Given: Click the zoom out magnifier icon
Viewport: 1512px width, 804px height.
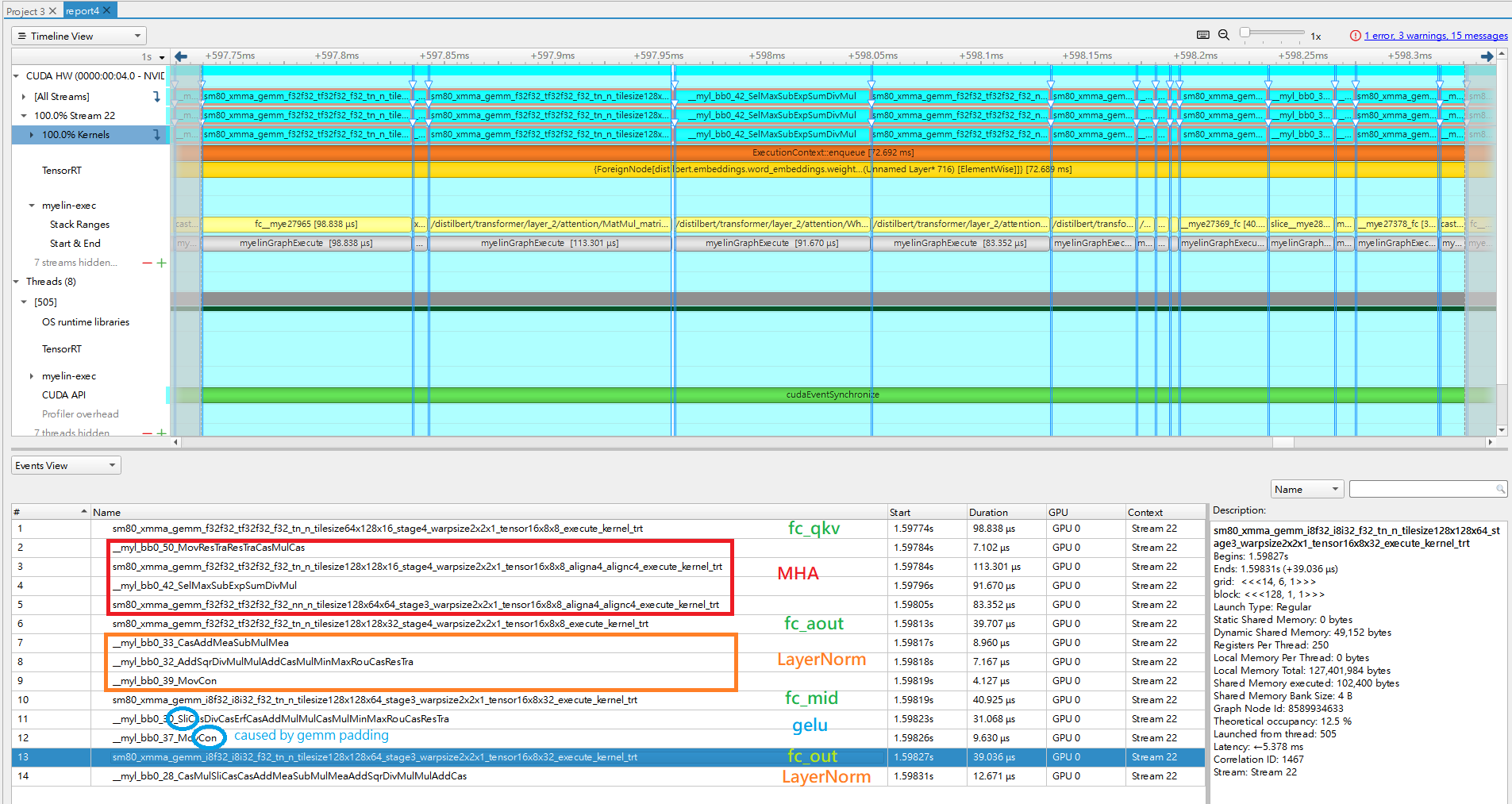Looking at the screenshot, I should coord(1224,35).
